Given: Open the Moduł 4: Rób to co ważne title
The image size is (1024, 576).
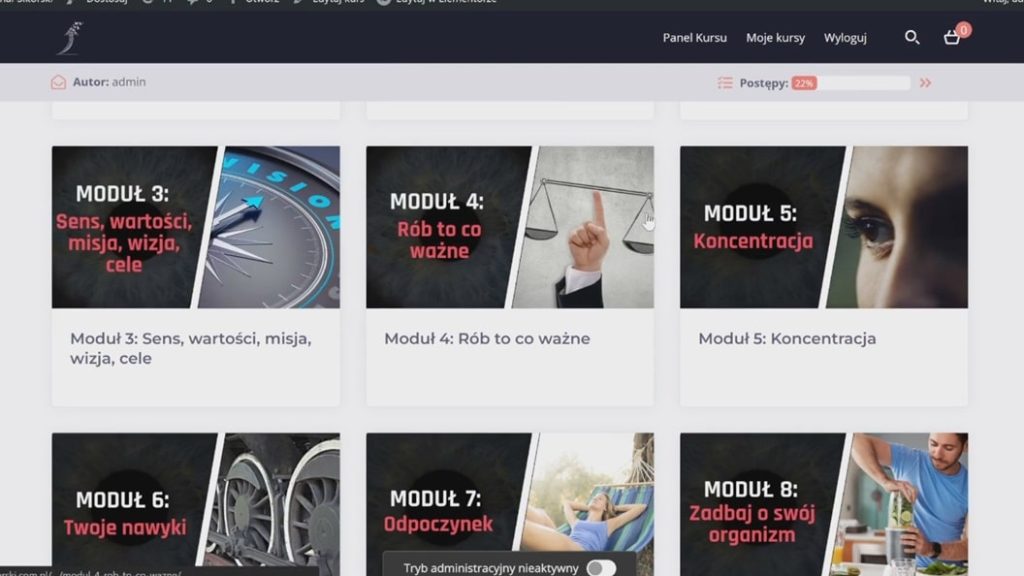Looking at the screenshot, I should coord(487,338).
